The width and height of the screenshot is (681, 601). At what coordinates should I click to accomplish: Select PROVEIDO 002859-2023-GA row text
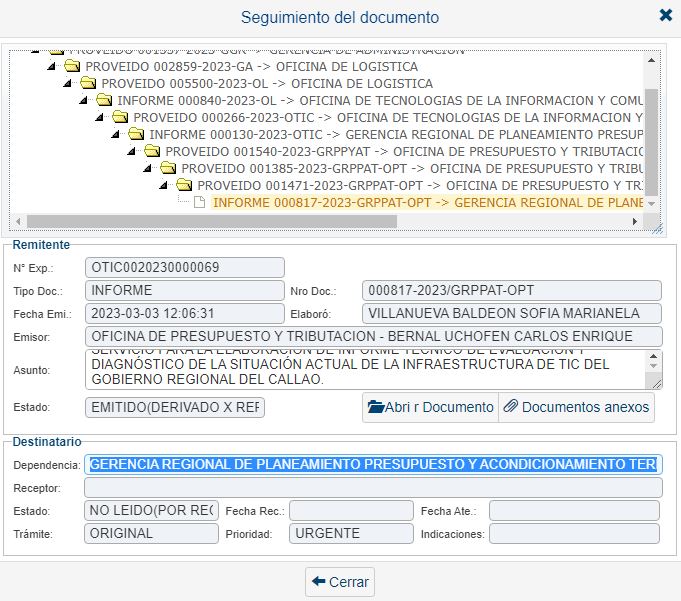(251, 66)
